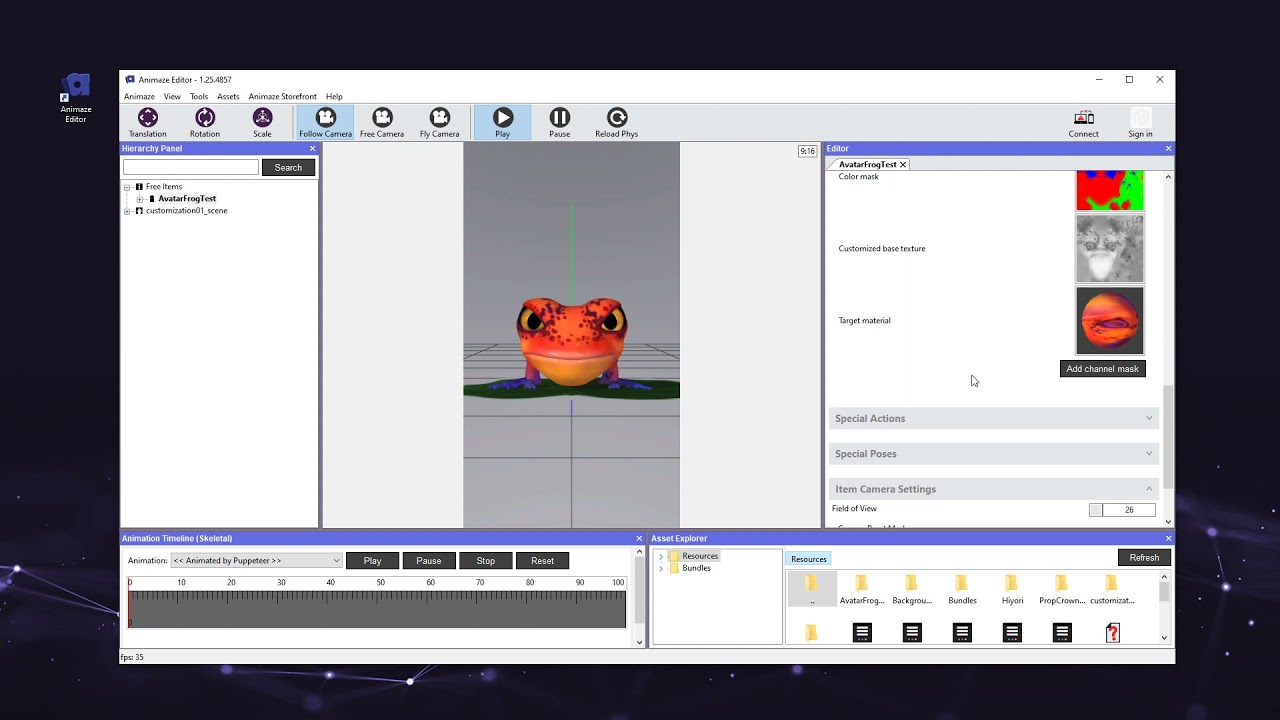
Task: Open the PropCrown folder
Action: 1062,590
